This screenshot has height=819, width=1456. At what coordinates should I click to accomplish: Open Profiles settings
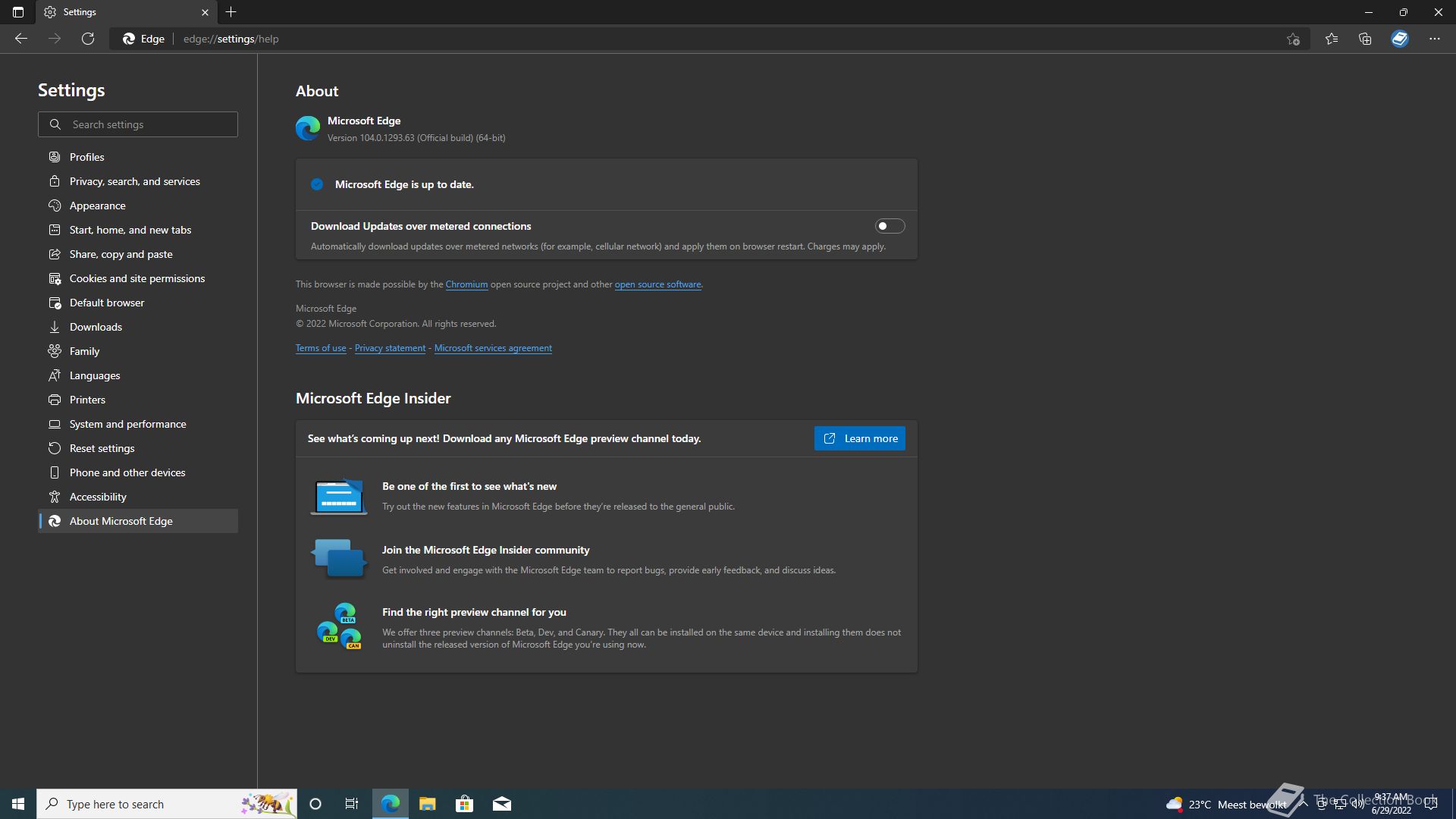point(138,157)
